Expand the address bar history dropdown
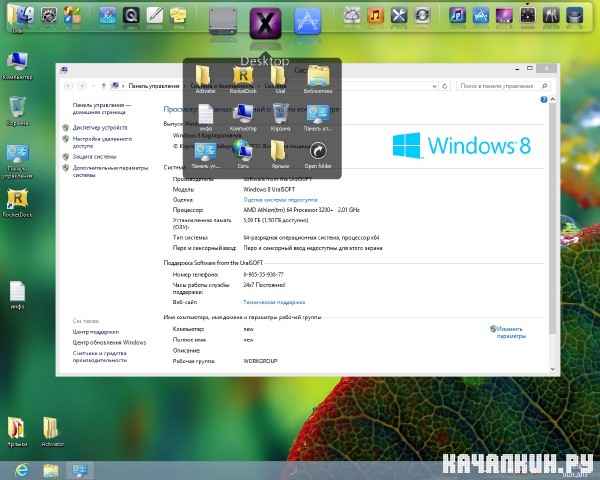 click(x=434, y=86)
